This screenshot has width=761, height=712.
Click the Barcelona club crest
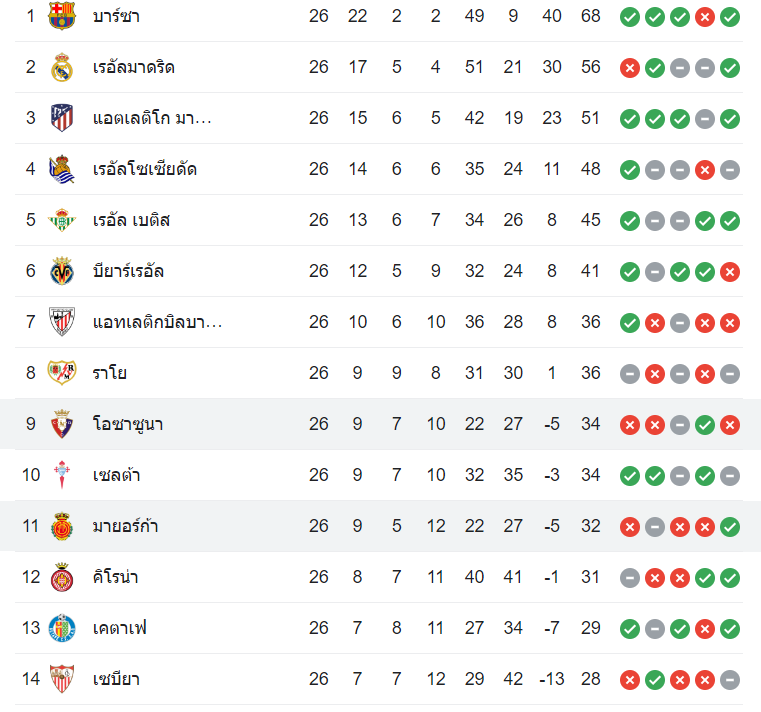pos(62,16)
